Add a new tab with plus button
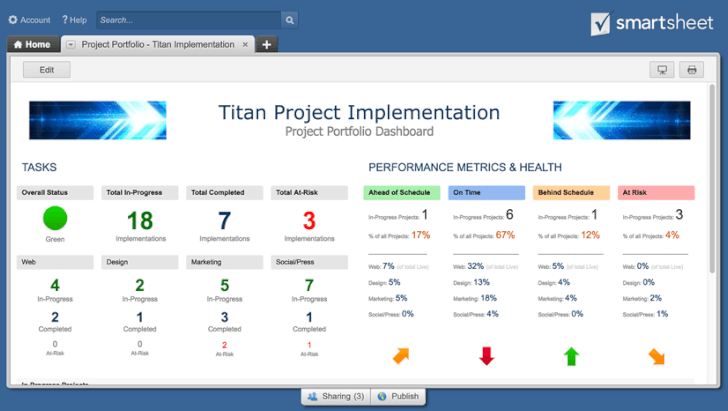The width and height of the screenshot is (728, 411). tap(266, 45)
